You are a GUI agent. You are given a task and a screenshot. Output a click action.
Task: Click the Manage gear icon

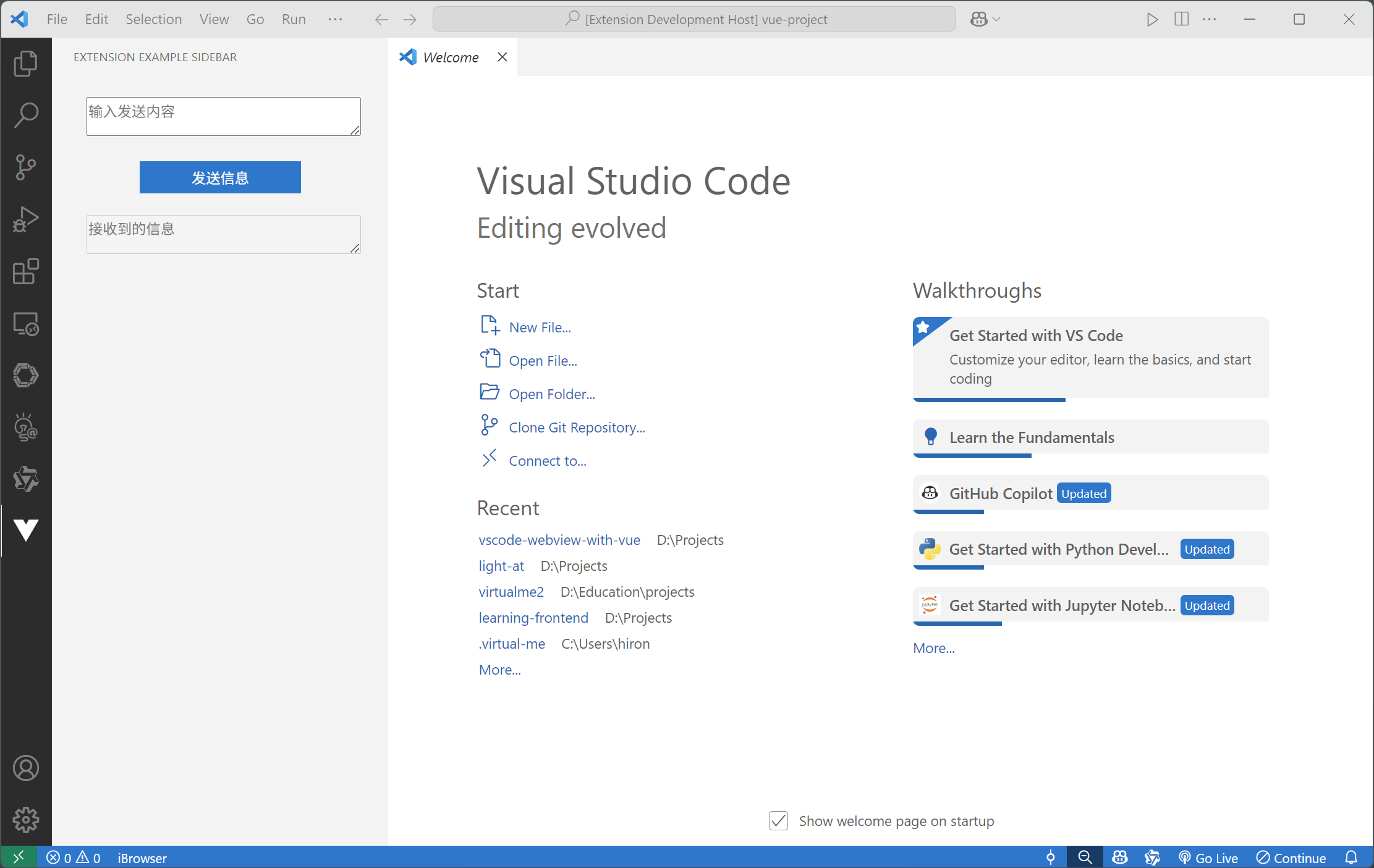(25, 820)
